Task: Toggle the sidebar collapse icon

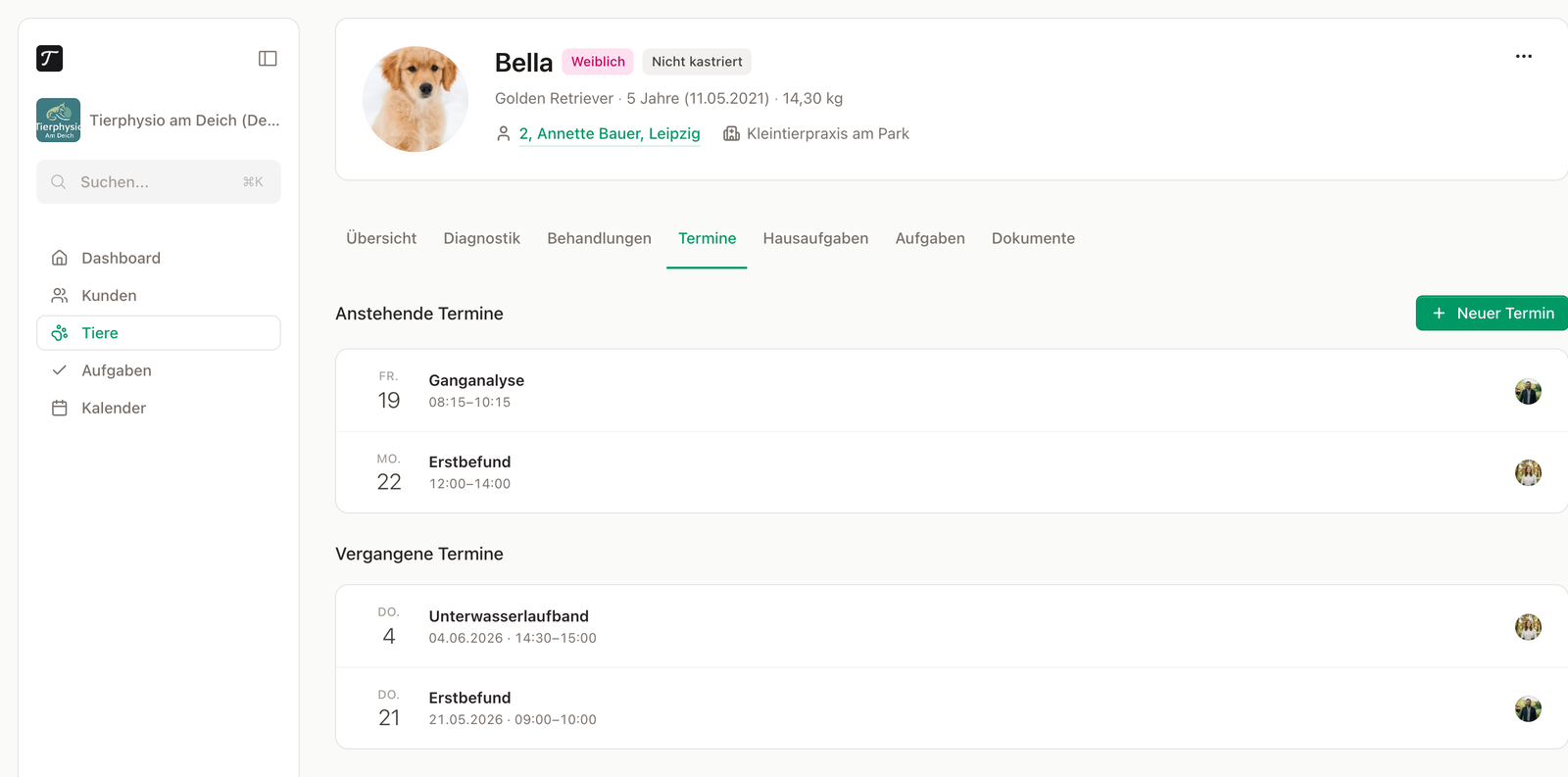Action: point(268,59)
